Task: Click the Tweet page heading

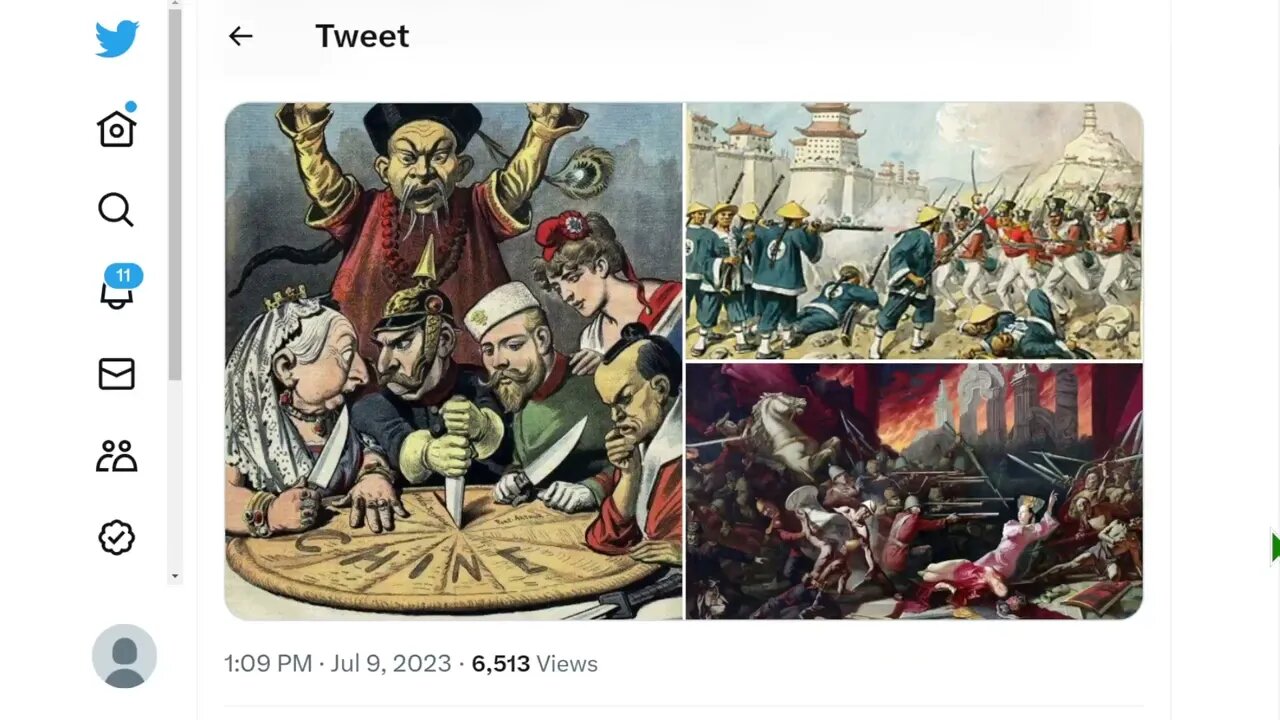Action: tap(362, 36)
